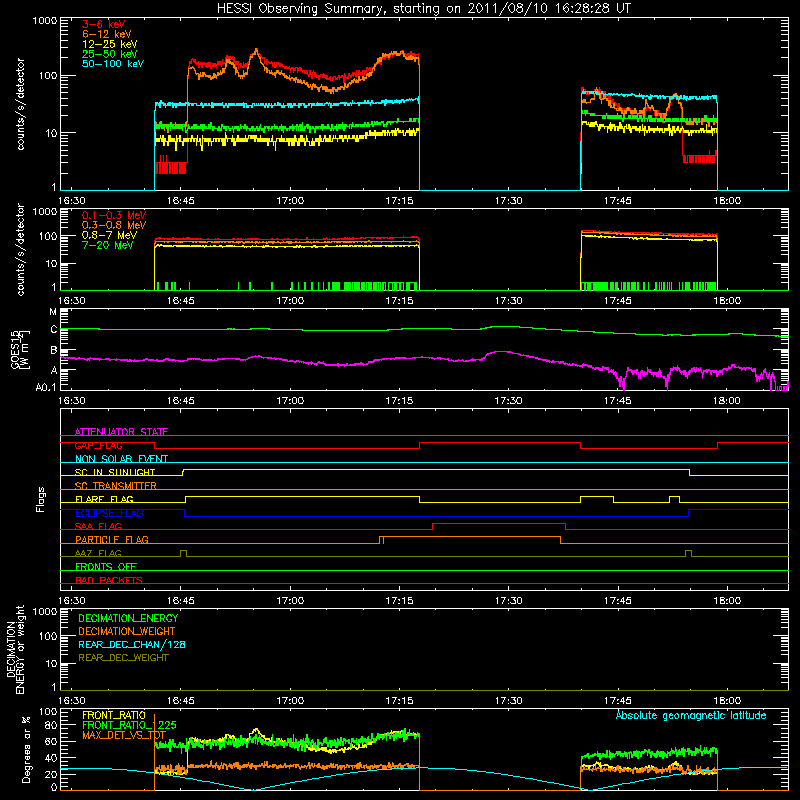Select the 3-6 keV legend label
Viewport: 800px width, 800px height.
coord(104,24)
